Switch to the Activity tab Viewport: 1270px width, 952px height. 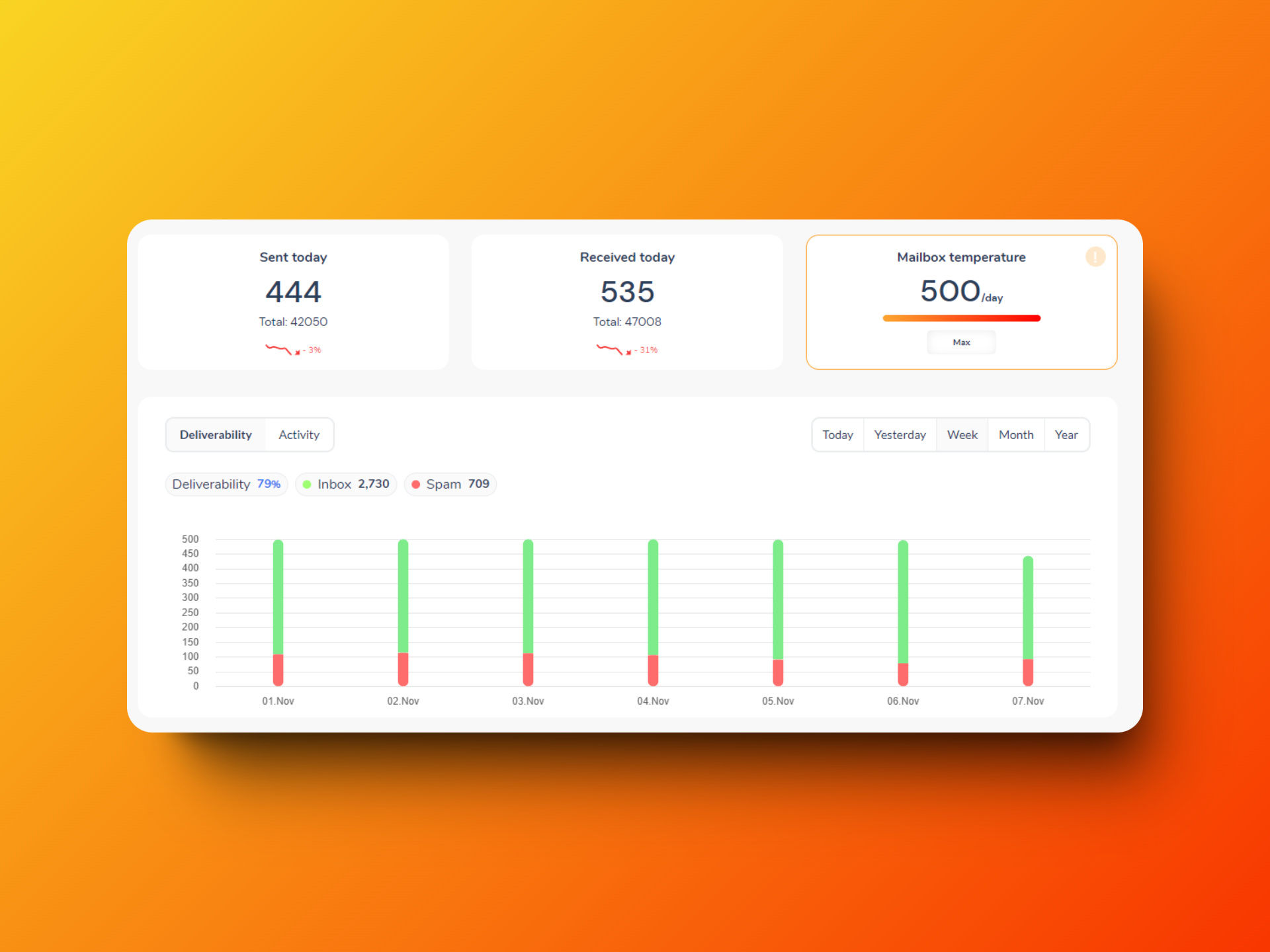point(299,435)
